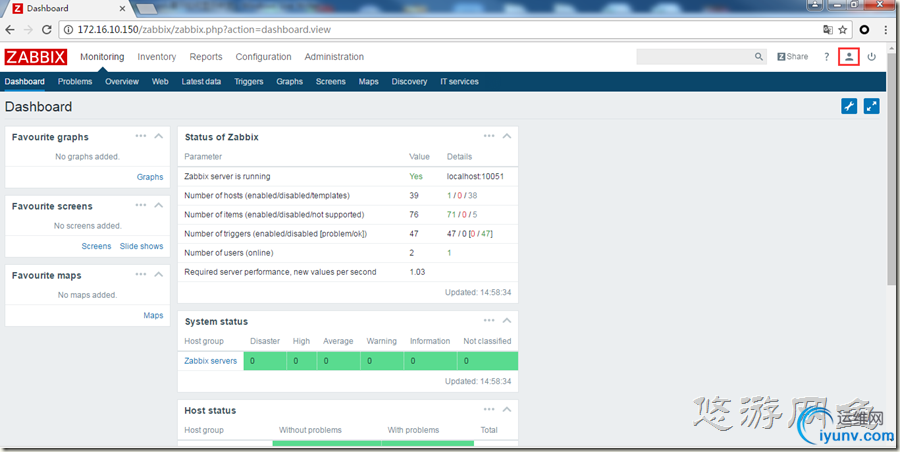Click the Disaster count cell

[265, 361]
